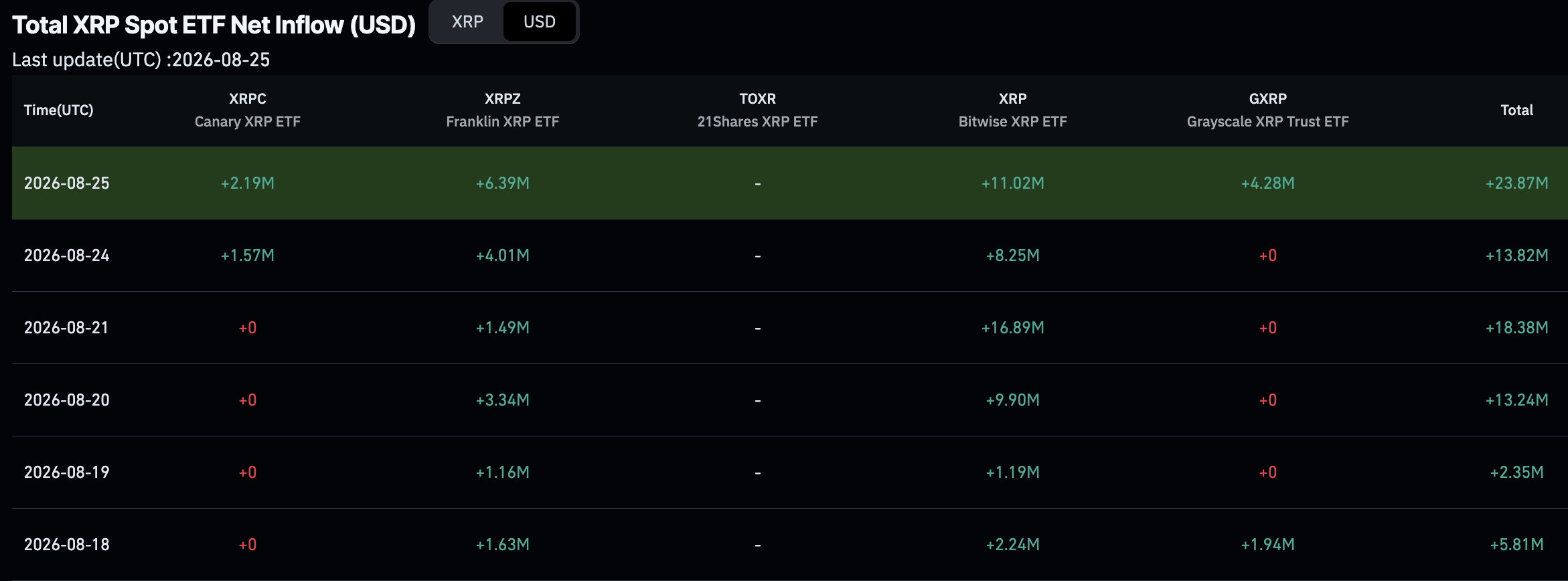
Task: Click the +2.35M total for 2026-08-19
Action: (1517, 473)
